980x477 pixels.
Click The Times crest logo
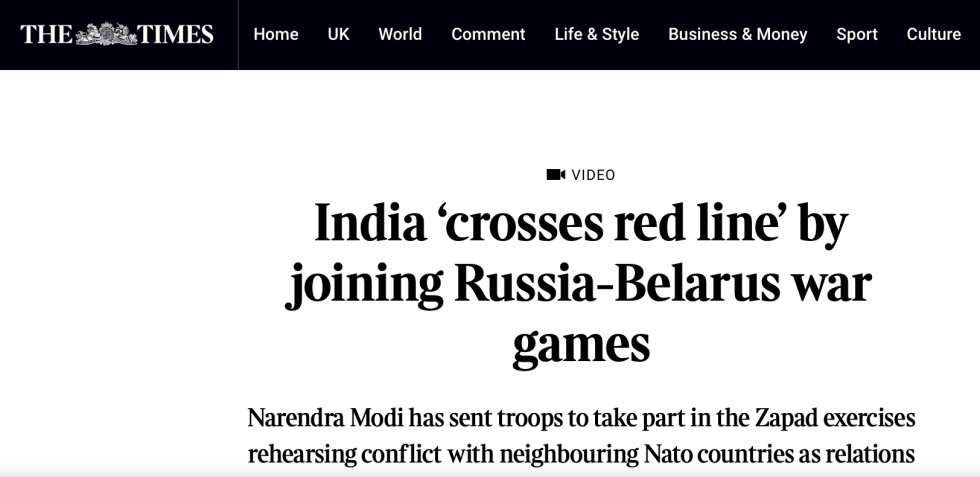[106, 34]
